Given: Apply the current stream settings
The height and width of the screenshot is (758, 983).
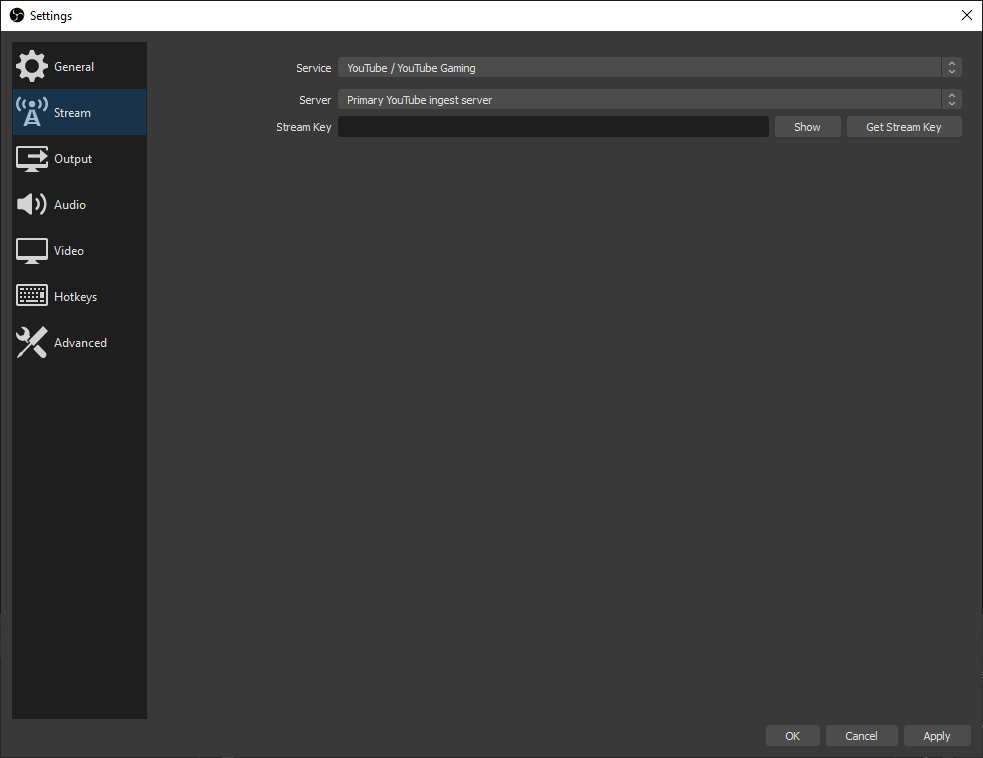Looking at the screenshot, I should [937, 735].
